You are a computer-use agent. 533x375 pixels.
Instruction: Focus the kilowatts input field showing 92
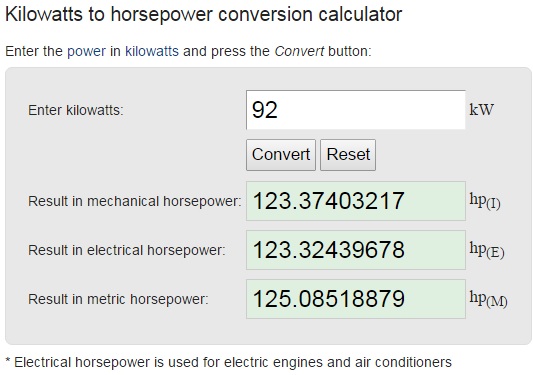(x=356, y=110)
